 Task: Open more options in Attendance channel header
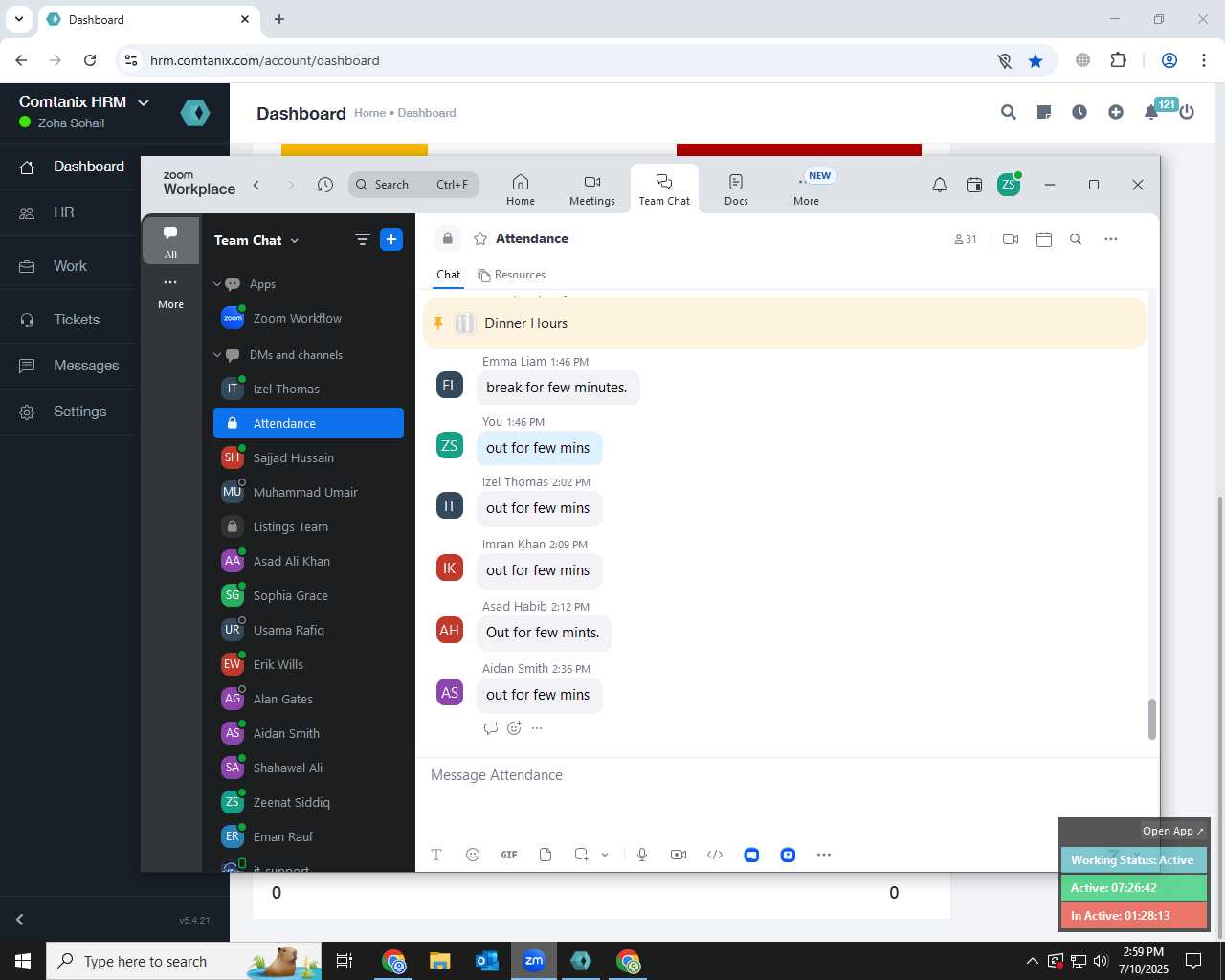coord(1111,239)
